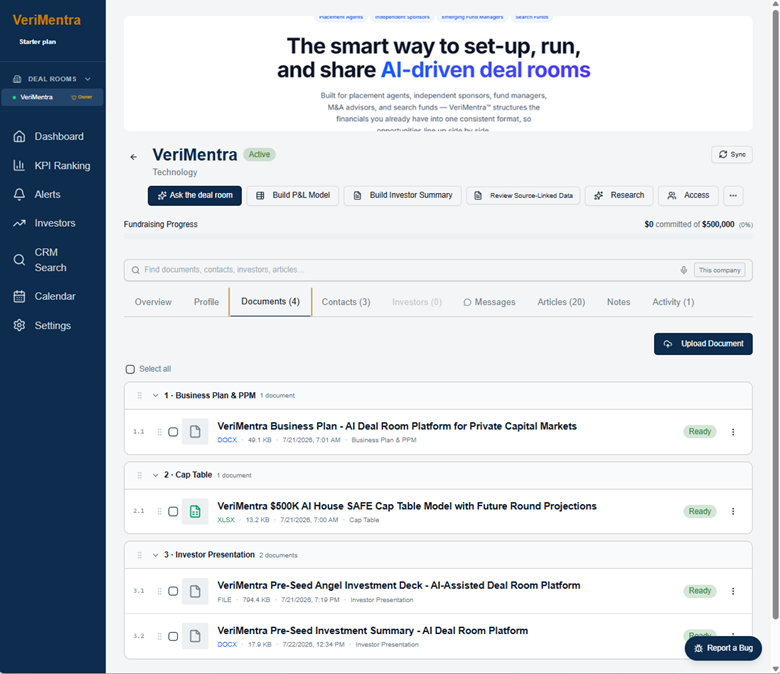The width and height of the screenshot is (780, 674).
Task: Open VeriMentra Business Plan document title
Action: (x=396, y=426)
